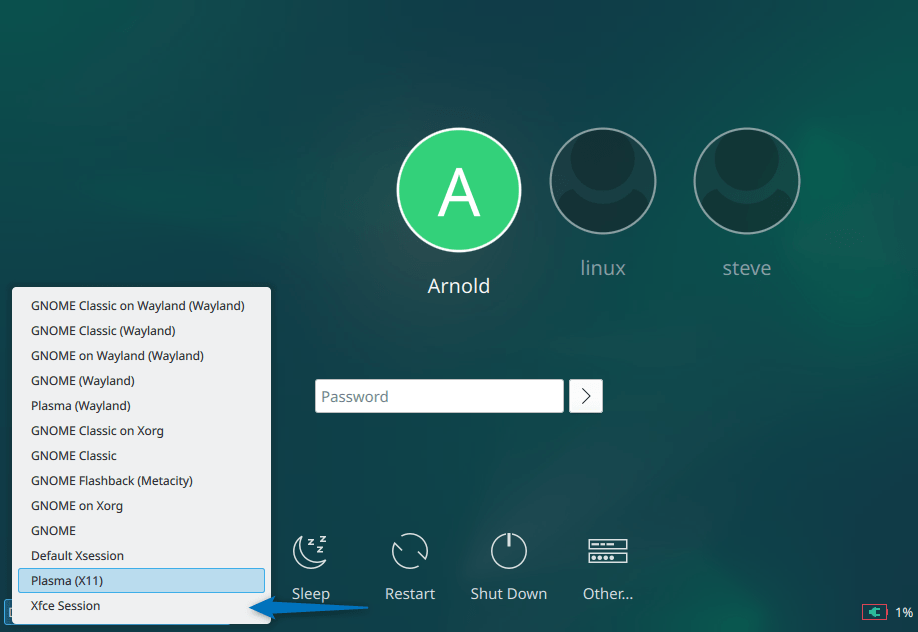The height and width of the screenshot is (632, 918).
Task: Pick GNOME on Xorg session option
Action: 75,505
